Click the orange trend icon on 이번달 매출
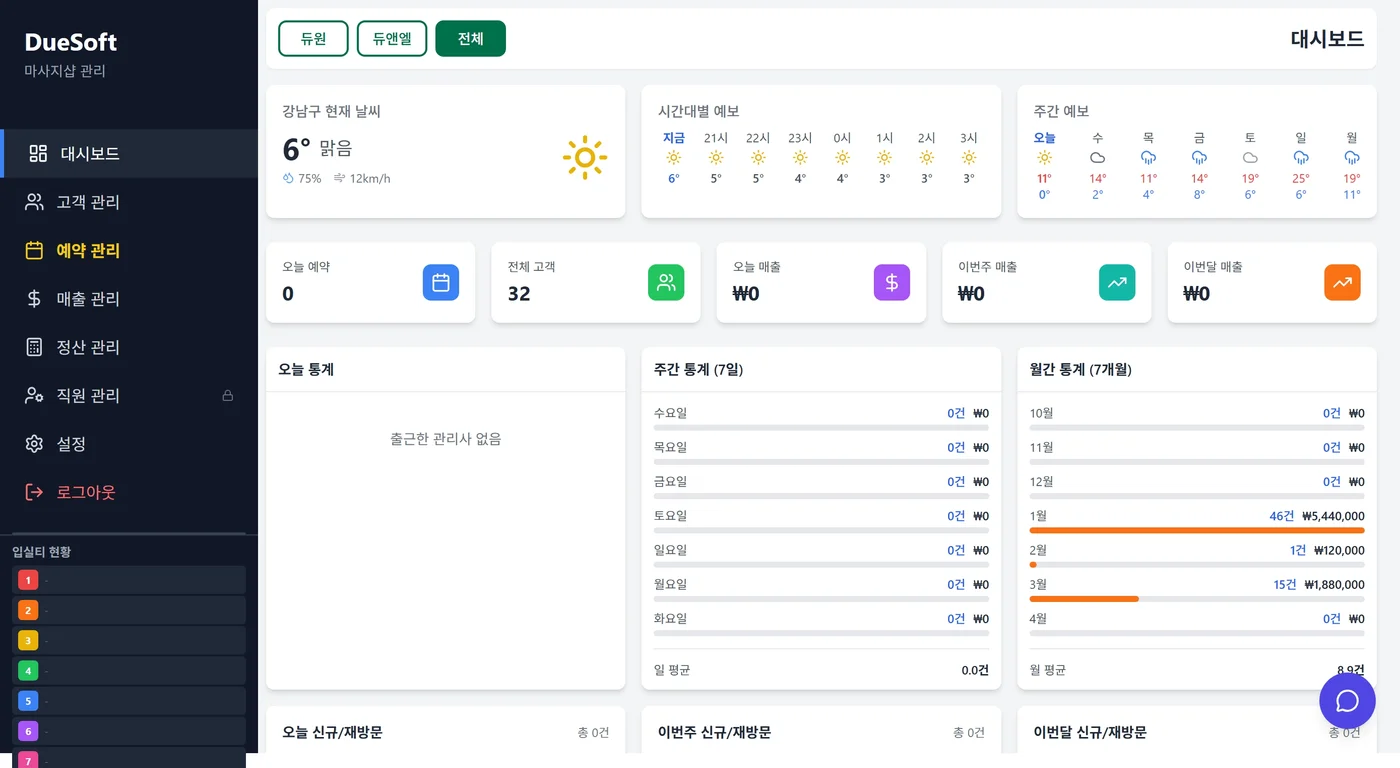 click(1343, 282)
